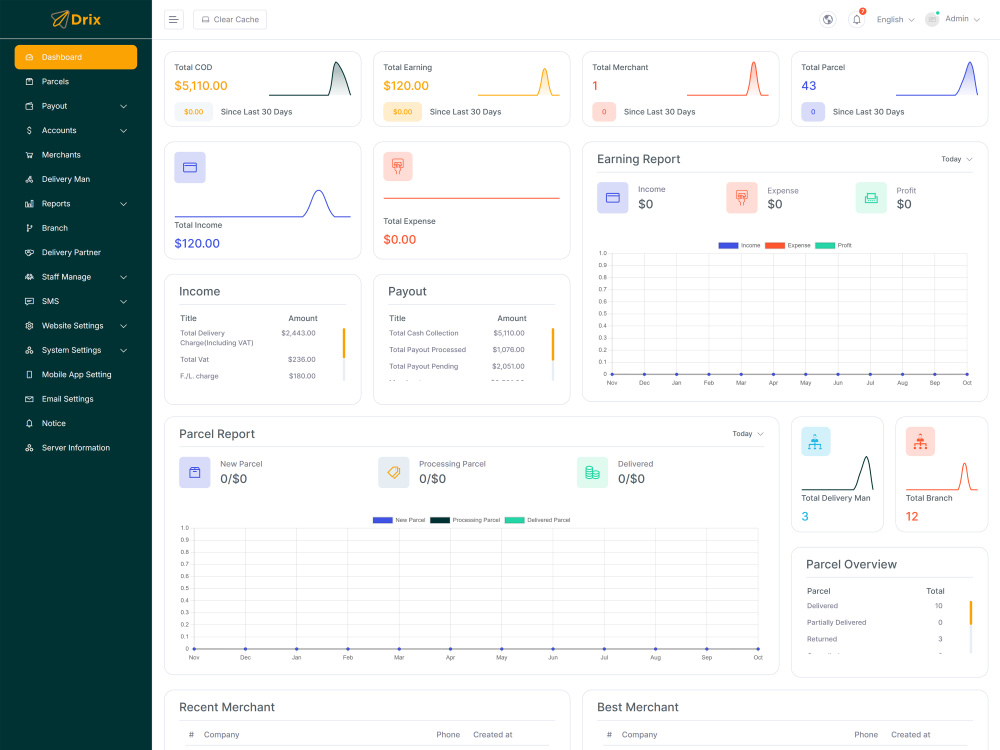Click the SMS message icon
This screenshot has height=750, width=1000.
coord(29,301)
